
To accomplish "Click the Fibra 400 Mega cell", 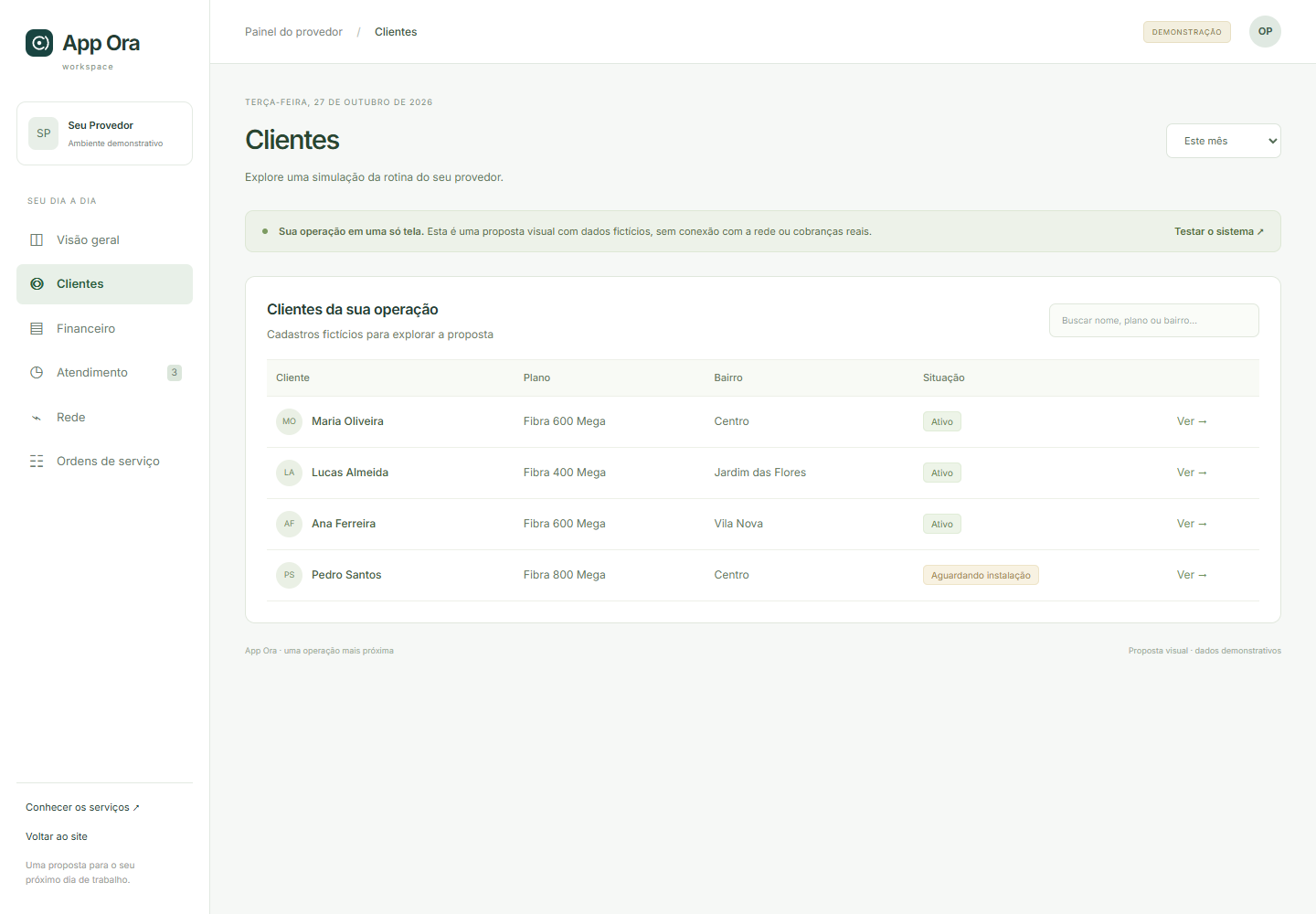I will [x=565, y=473].
